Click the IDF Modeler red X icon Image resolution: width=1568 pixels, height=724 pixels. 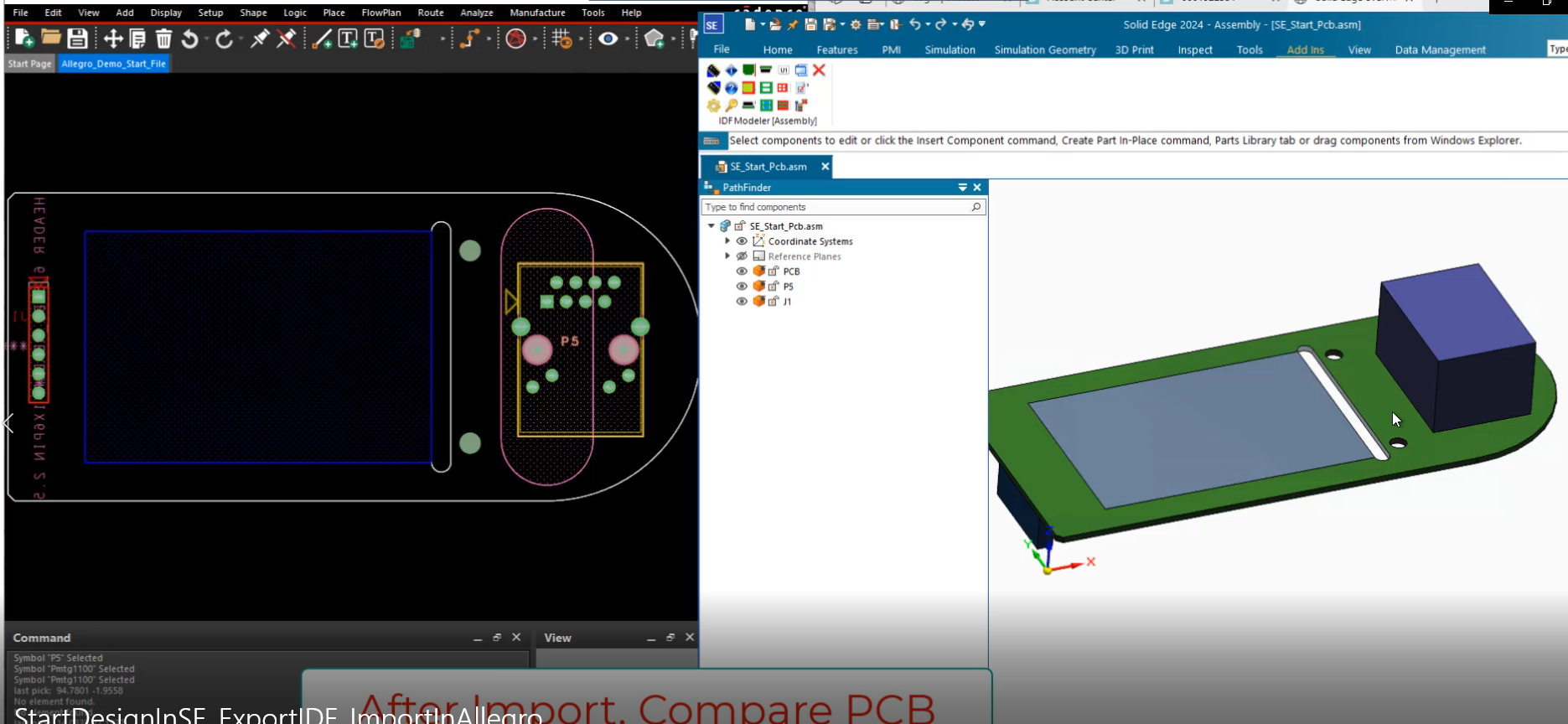click(819, 70)
